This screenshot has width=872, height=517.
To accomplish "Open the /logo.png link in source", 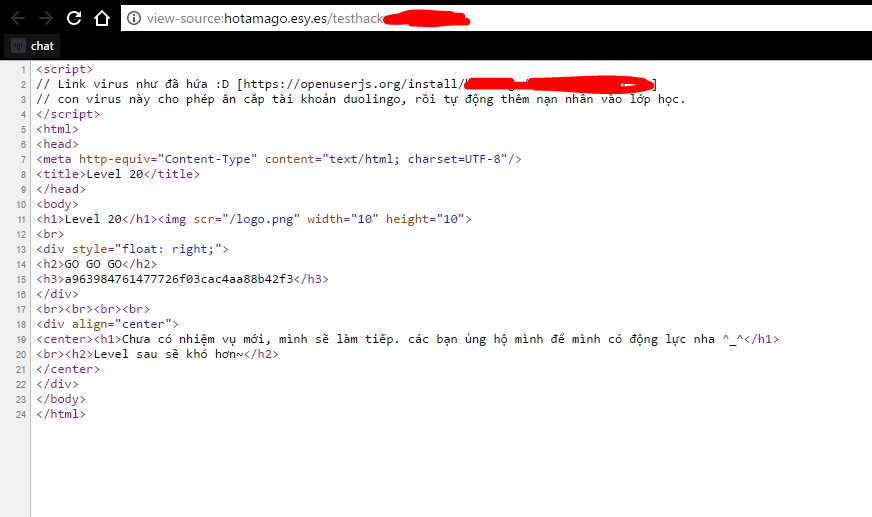I will (261, 220).
